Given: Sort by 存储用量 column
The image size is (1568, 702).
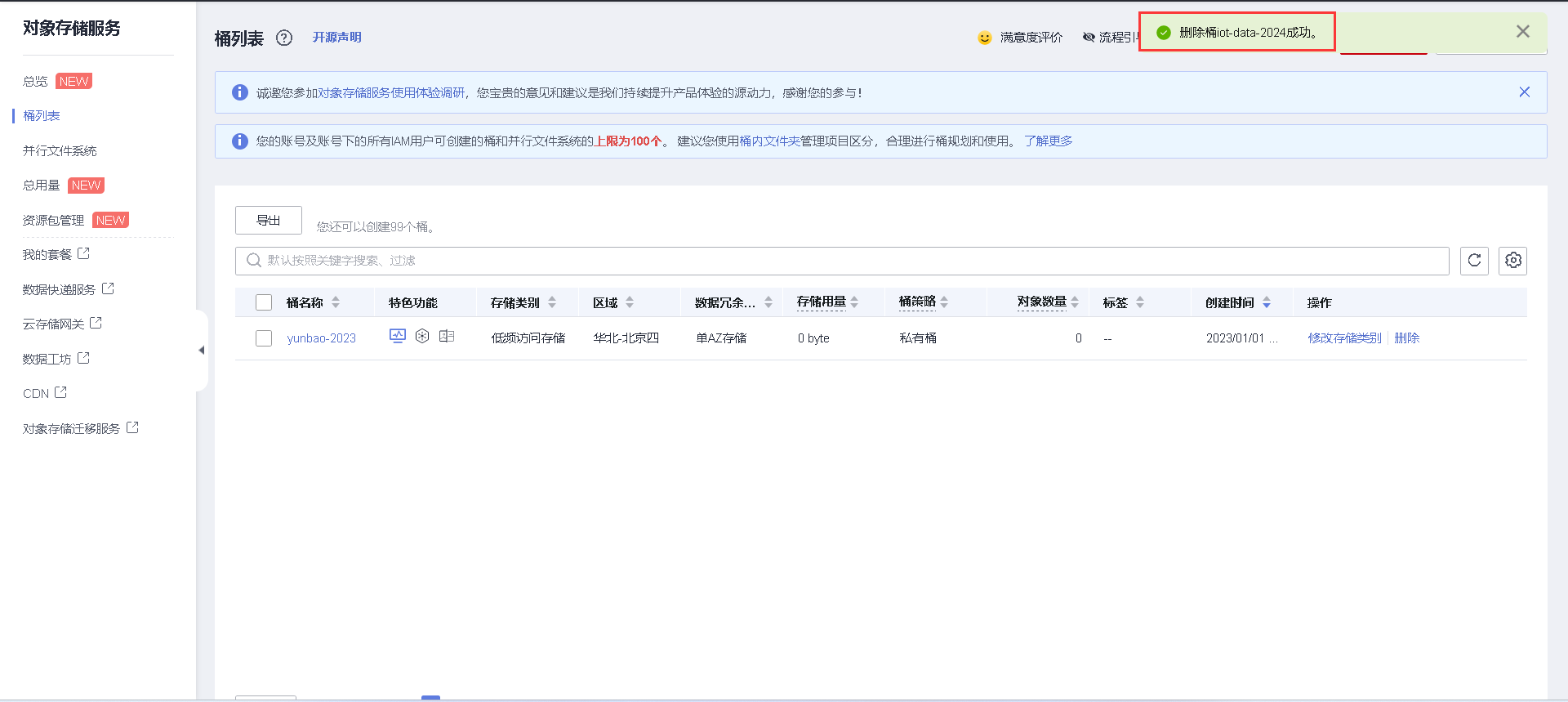Looking at the screenshot, I should [854, 302].
